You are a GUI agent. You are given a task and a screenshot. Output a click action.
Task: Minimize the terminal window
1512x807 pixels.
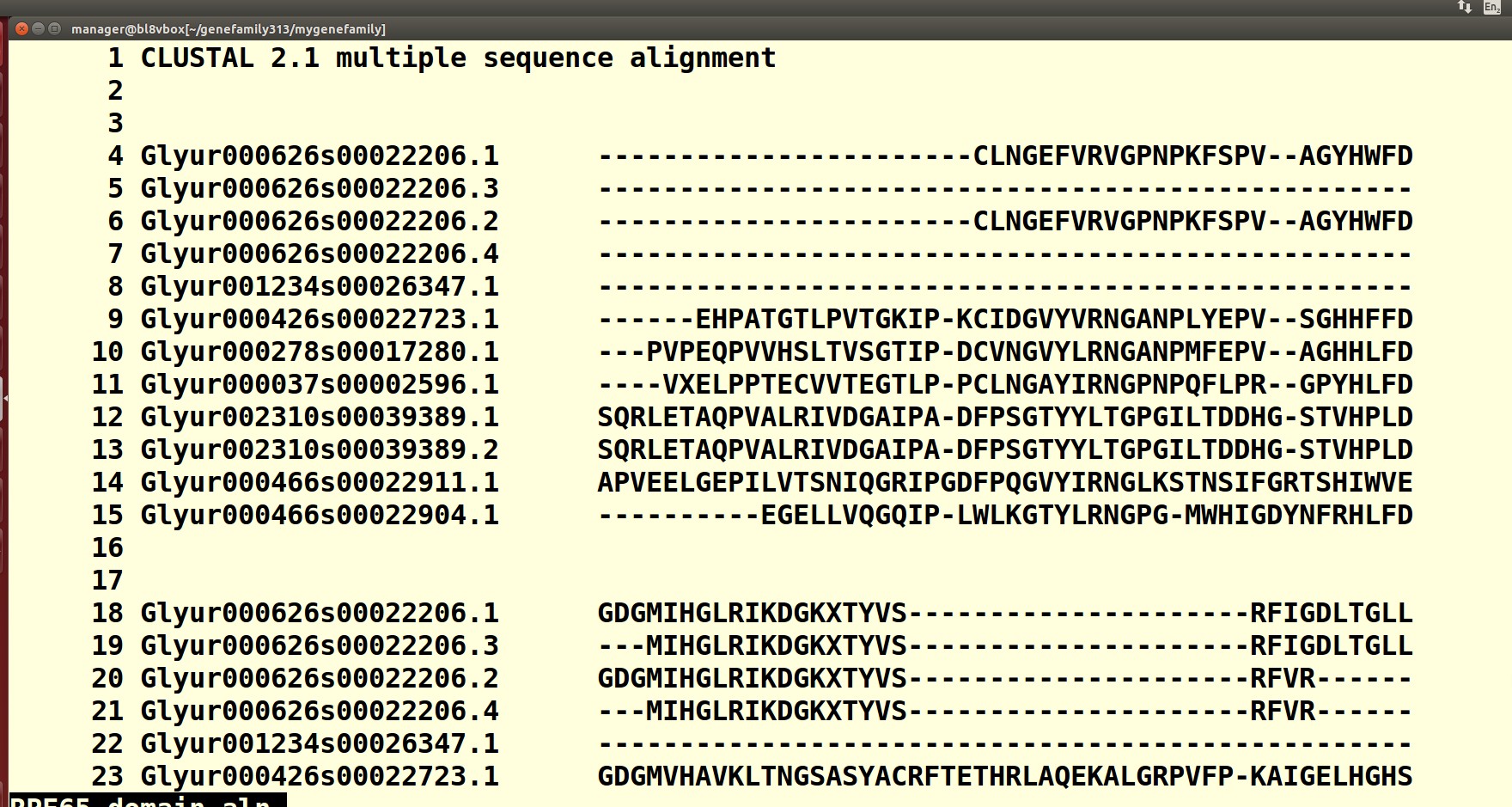coord(38,28)
